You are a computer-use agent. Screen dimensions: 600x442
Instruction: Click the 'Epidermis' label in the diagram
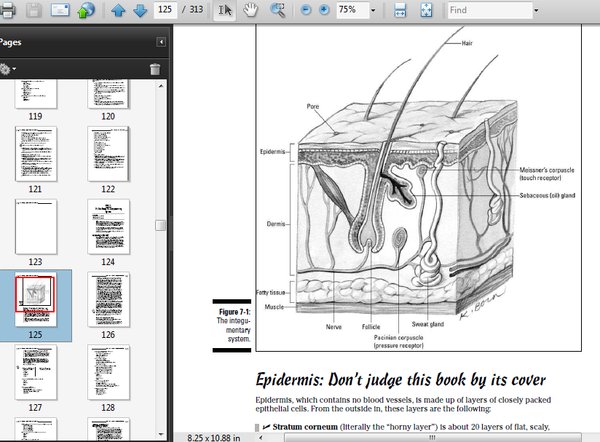(272, 152)
